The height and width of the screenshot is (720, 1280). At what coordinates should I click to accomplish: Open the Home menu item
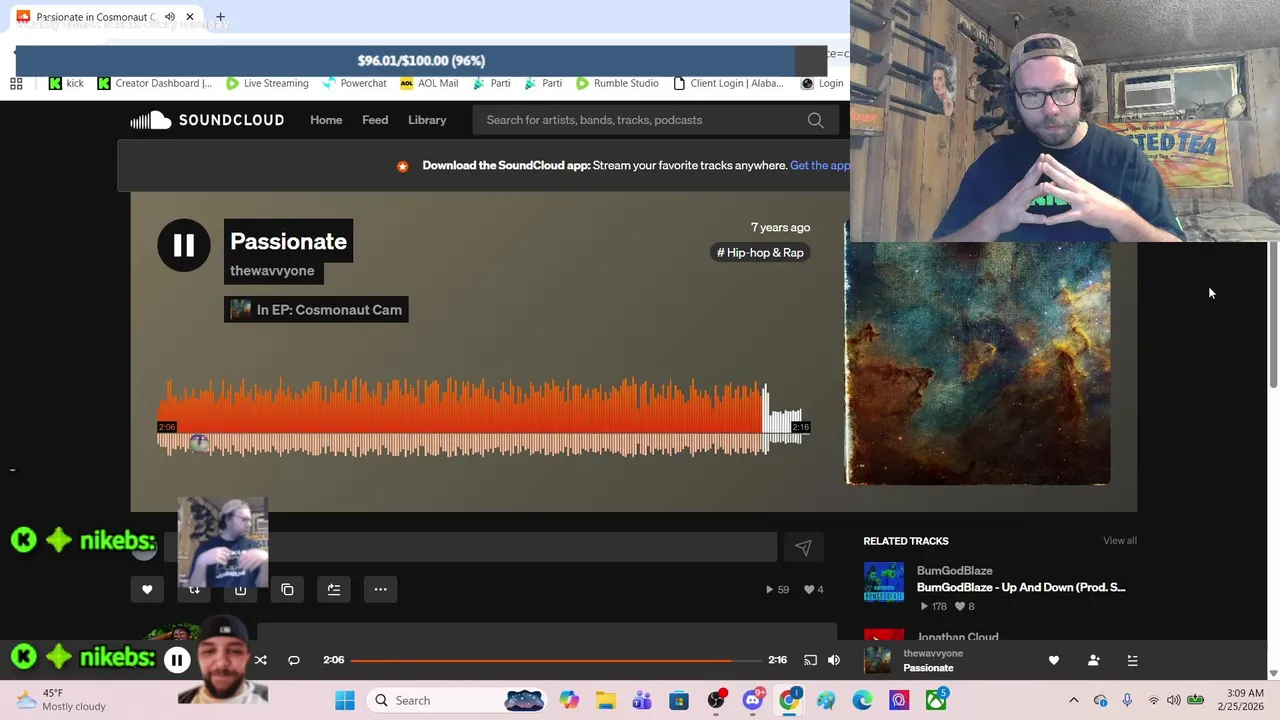tap(326, 120)
